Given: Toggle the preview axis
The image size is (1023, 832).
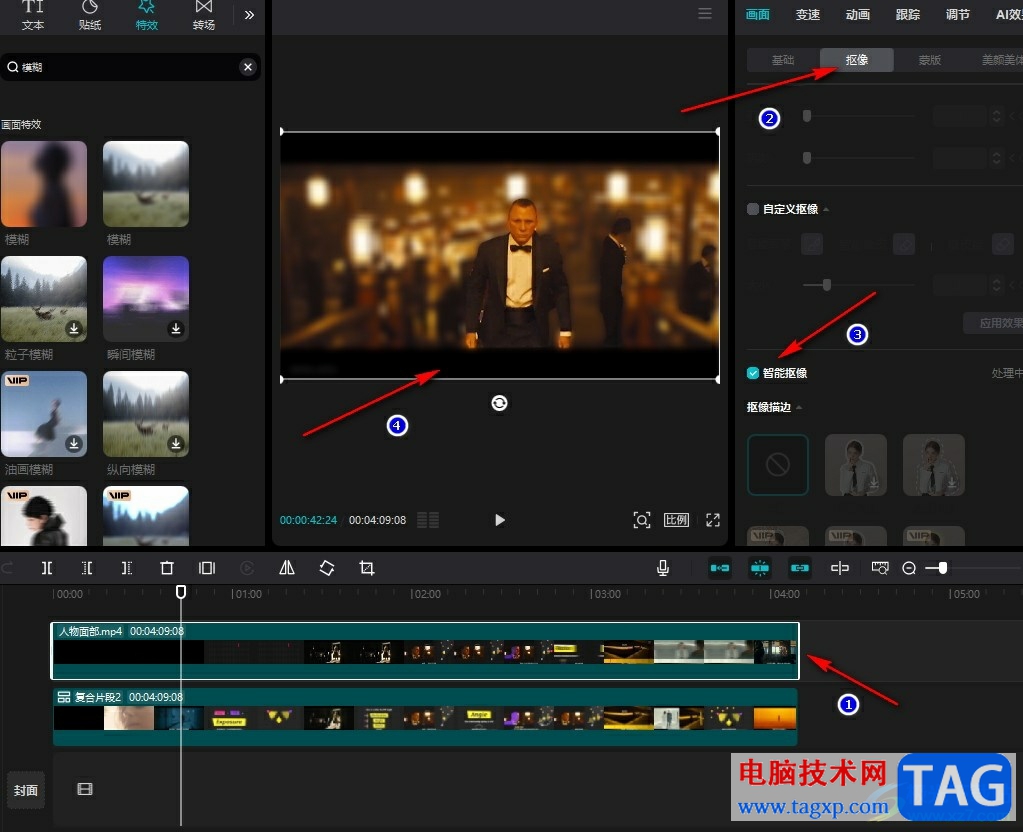Looking at the screenshot, I should (840, 568).
